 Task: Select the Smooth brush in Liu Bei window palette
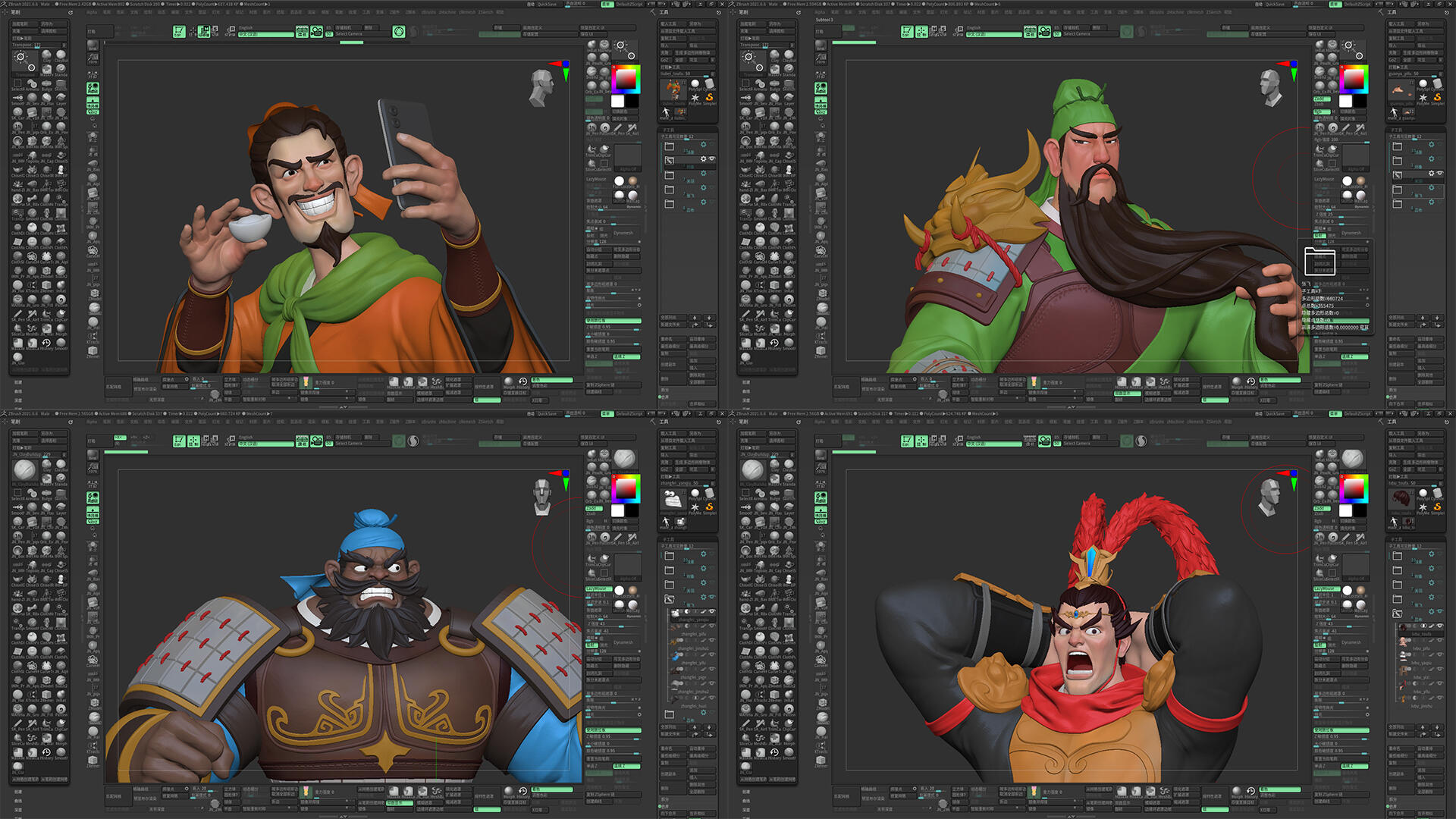17,99
